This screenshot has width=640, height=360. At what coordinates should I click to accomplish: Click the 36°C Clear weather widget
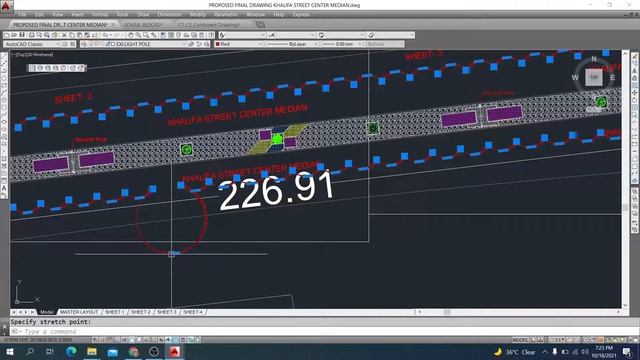point(515,351)
